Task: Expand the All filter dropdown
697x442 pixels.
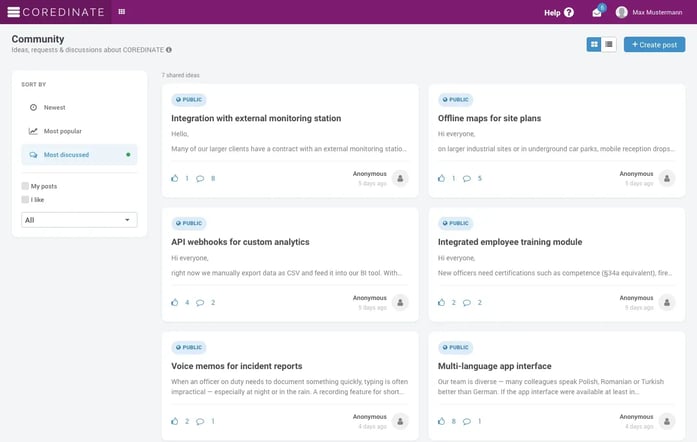Action: pos(79,220)
